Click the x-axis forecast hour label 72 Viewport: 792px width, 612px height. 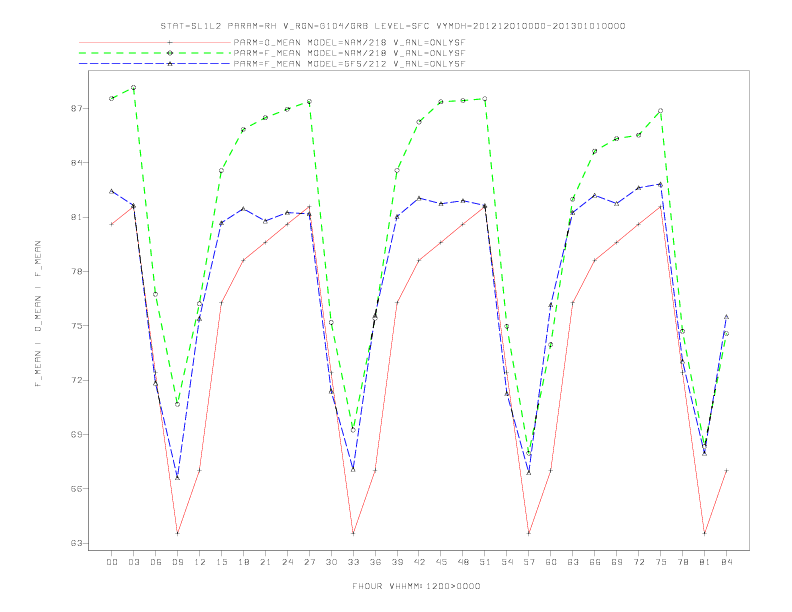[639, 562]
